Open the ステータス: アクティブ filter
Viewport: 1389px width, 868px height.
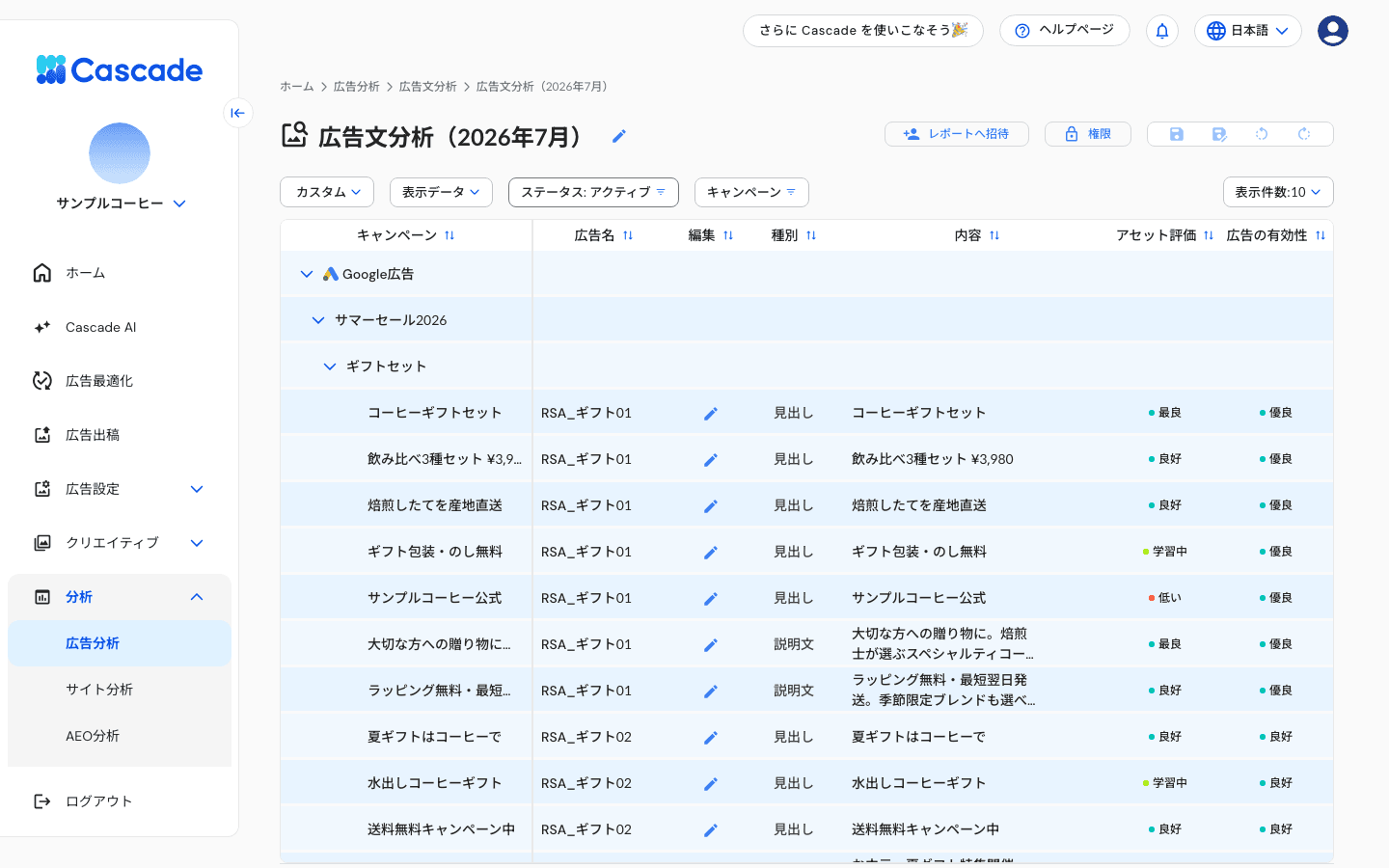coord(593,192)
